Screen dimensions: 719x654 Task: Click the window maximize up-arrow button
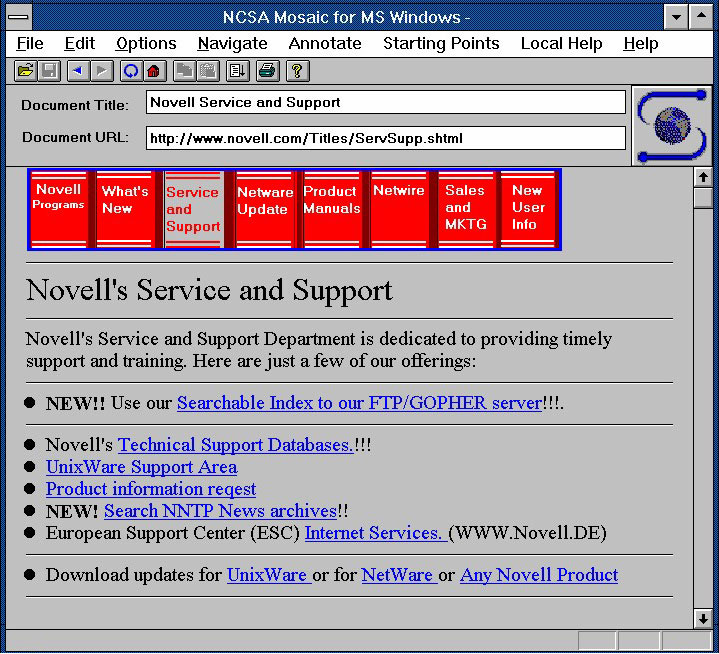coord(701,17)
